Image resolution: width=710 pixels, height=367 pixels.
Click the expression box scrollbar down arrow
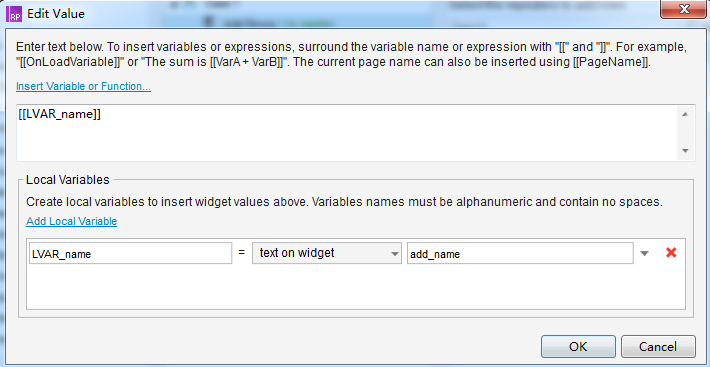(x=685, y=151)
